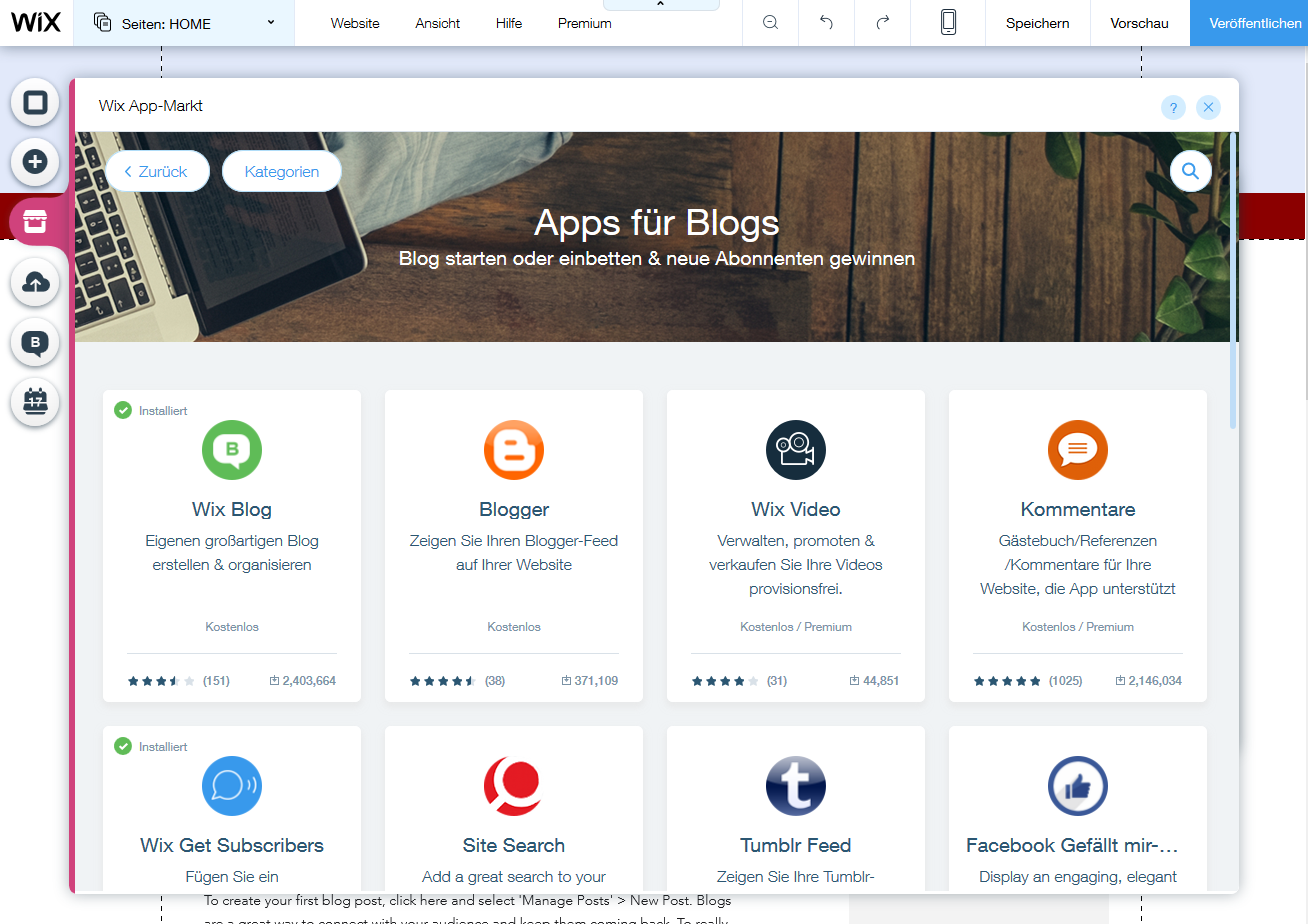Open the Wix Video app title

pyautogui.click(x=796, y=509)
